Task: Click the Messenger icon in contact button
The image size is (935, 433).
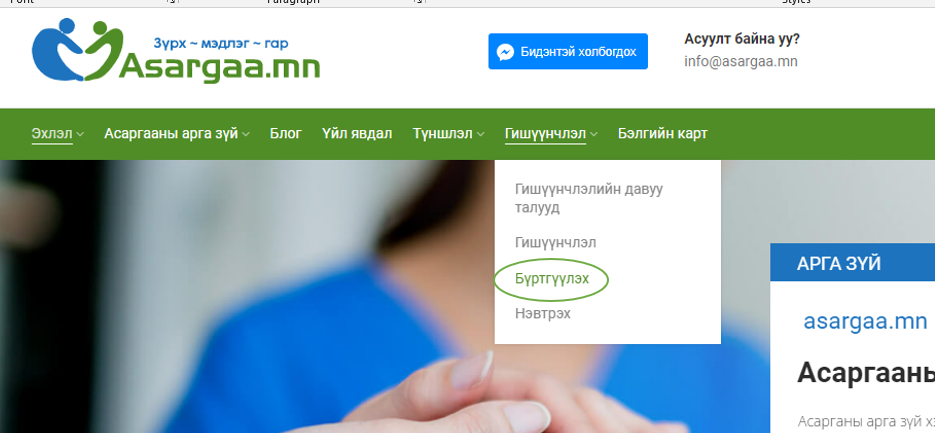Action: 505,52
